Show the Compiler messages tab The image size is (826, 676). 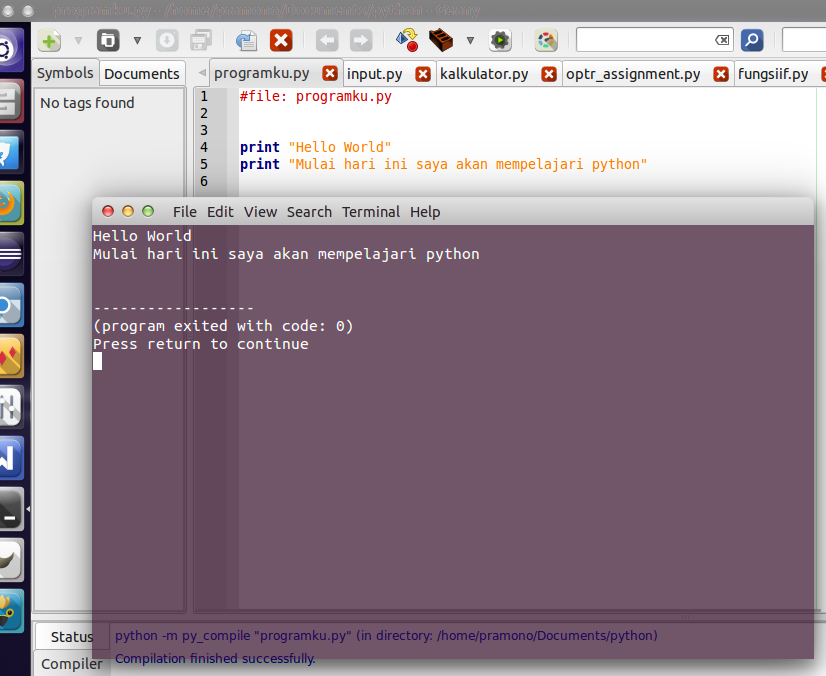[x=72, y=663]
